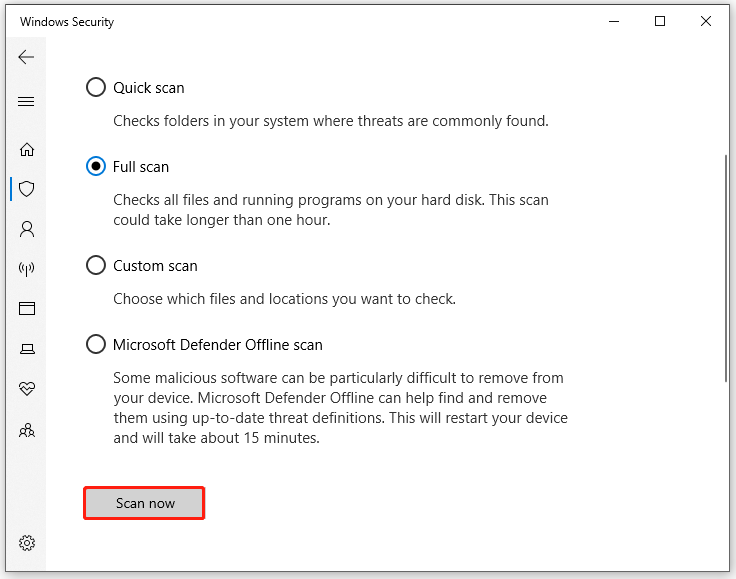Choose the Custom scan radio option
Viewport: 736px width, 579px height.
tap(96, 266)
